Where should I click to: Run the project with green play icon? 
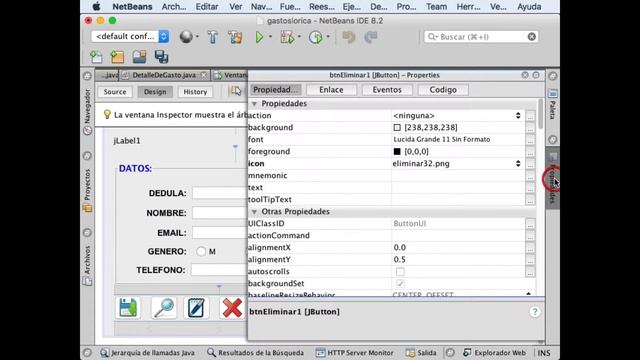pos(259,37)
